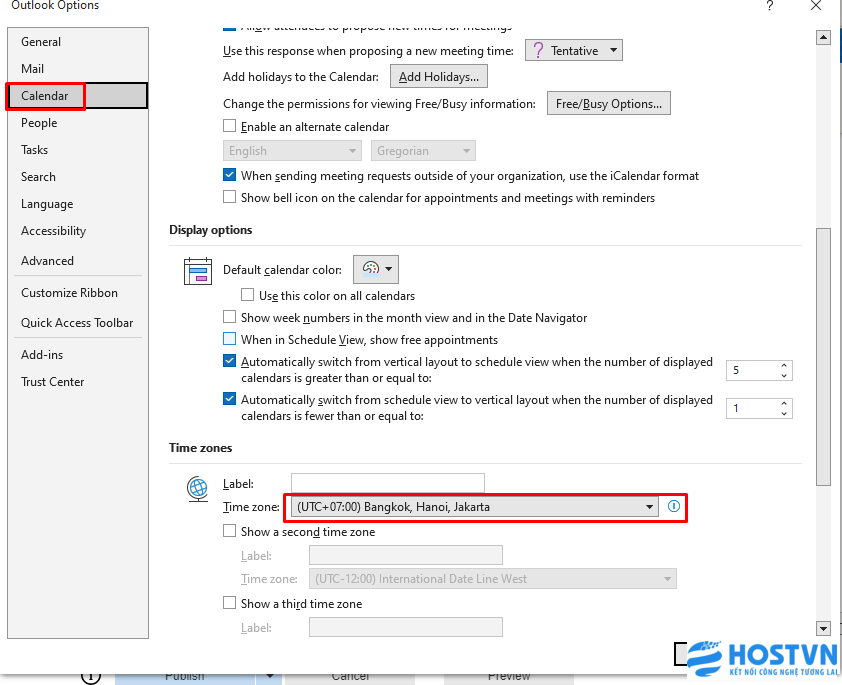Click the scrollbar down arrow
The width and height of the screenshot is (842, 685).
823,628
